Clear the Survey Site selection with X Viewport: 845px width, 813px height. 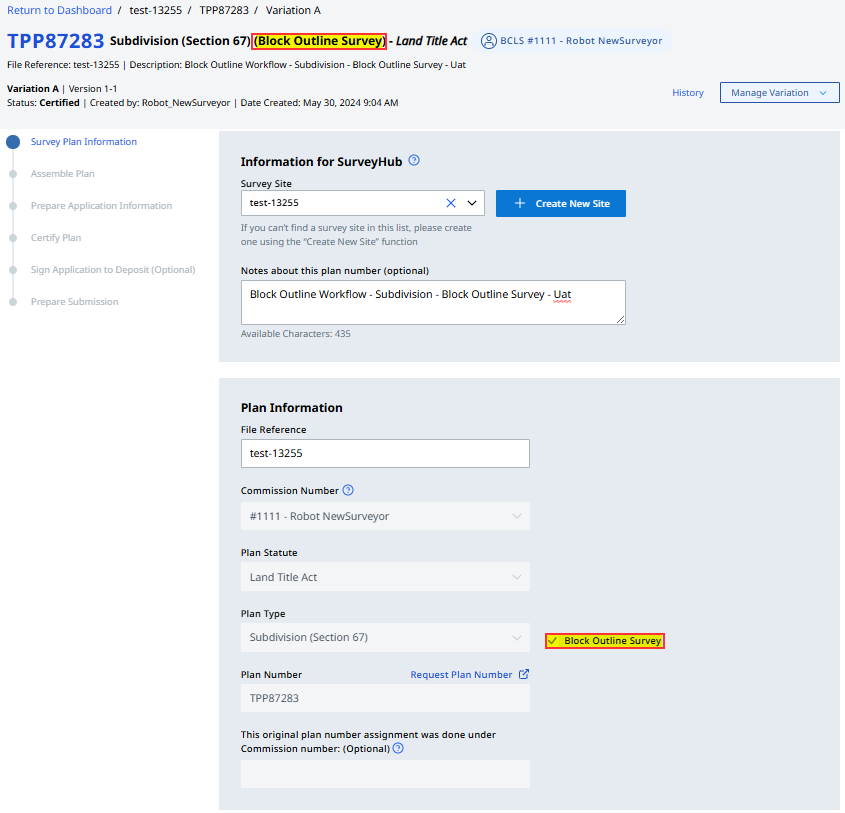click(450, 203)
